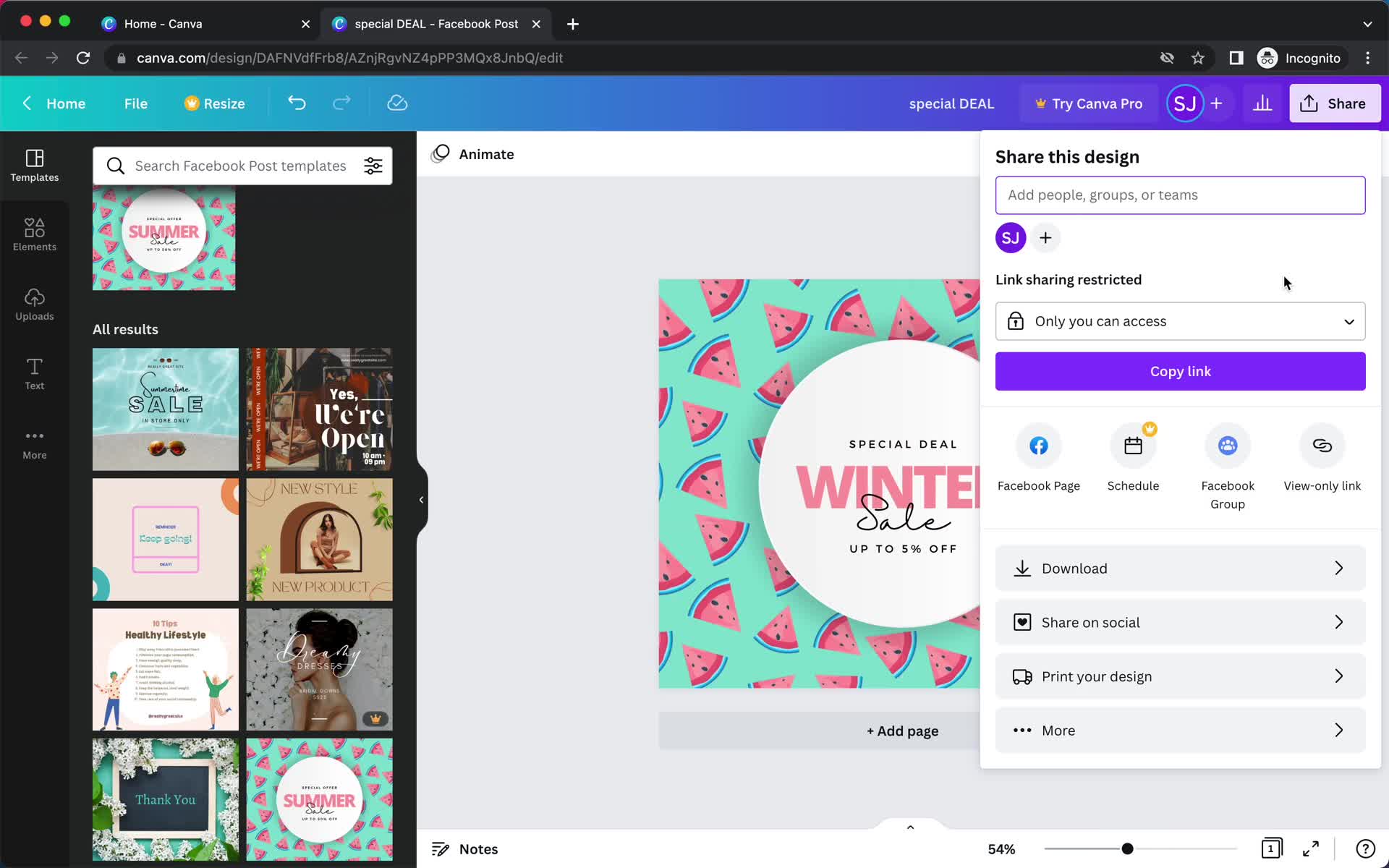Collapse the side panel arrow handle
The height and width of the screenshot is (868, 1389).
(421, 500)
